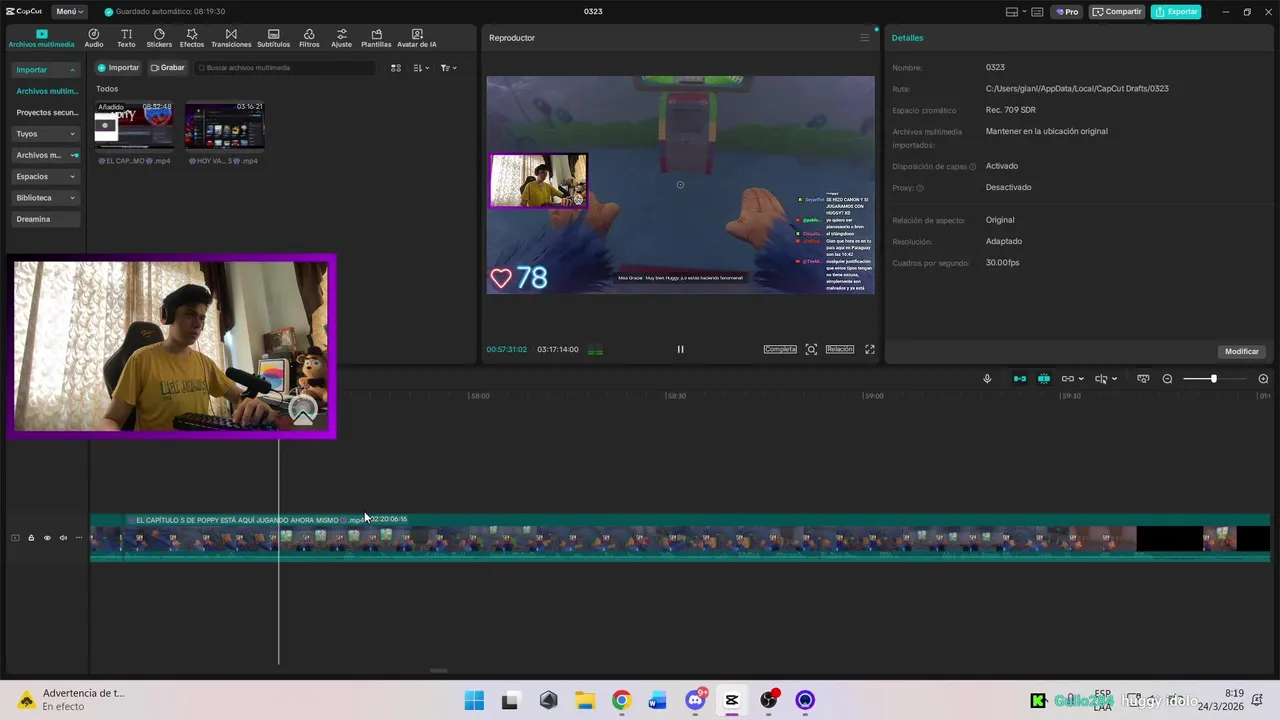The width and height of the screenshot is (1280, 720).
Task: Zoom in the timeline with plus icon
Action: coord(1263,379)
